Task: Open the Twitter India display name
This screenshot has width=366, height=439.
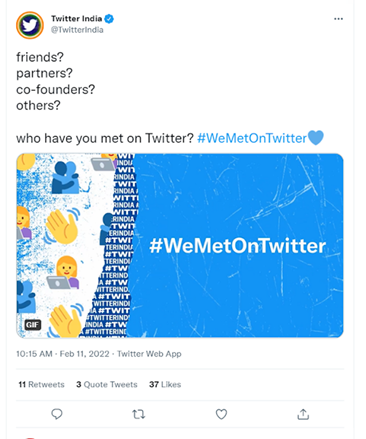Action: [76, 19]
